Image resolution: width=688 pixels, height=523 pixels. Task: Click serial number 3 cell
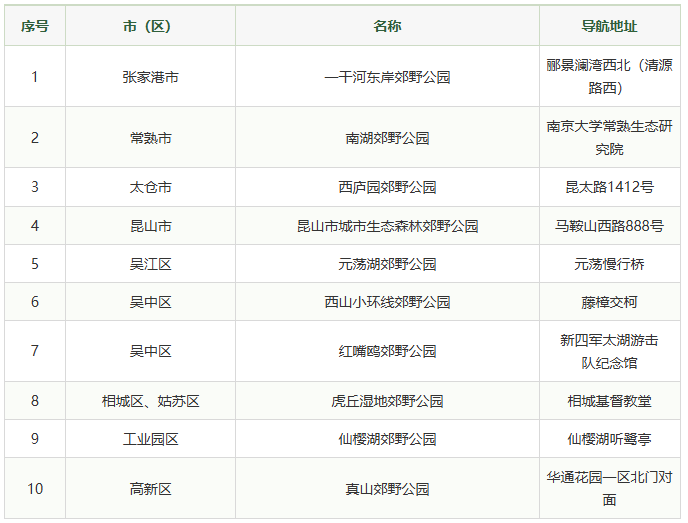click(x=35, y=187)
